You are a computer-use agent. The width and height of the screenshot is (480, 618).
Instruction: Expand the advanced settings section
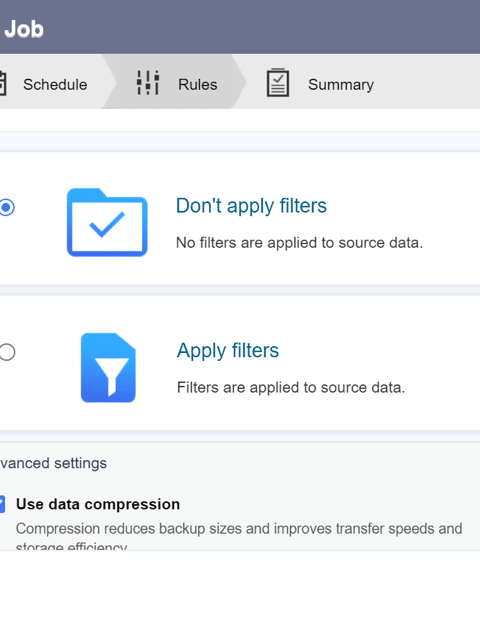click(53, 463)
